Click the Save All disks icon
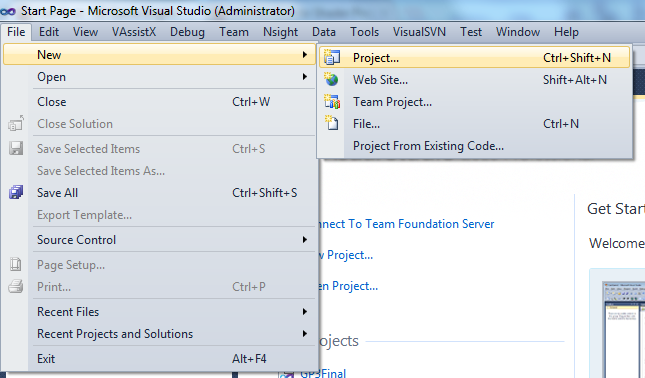This screenshot has height=378, width=645. [16, 192]
